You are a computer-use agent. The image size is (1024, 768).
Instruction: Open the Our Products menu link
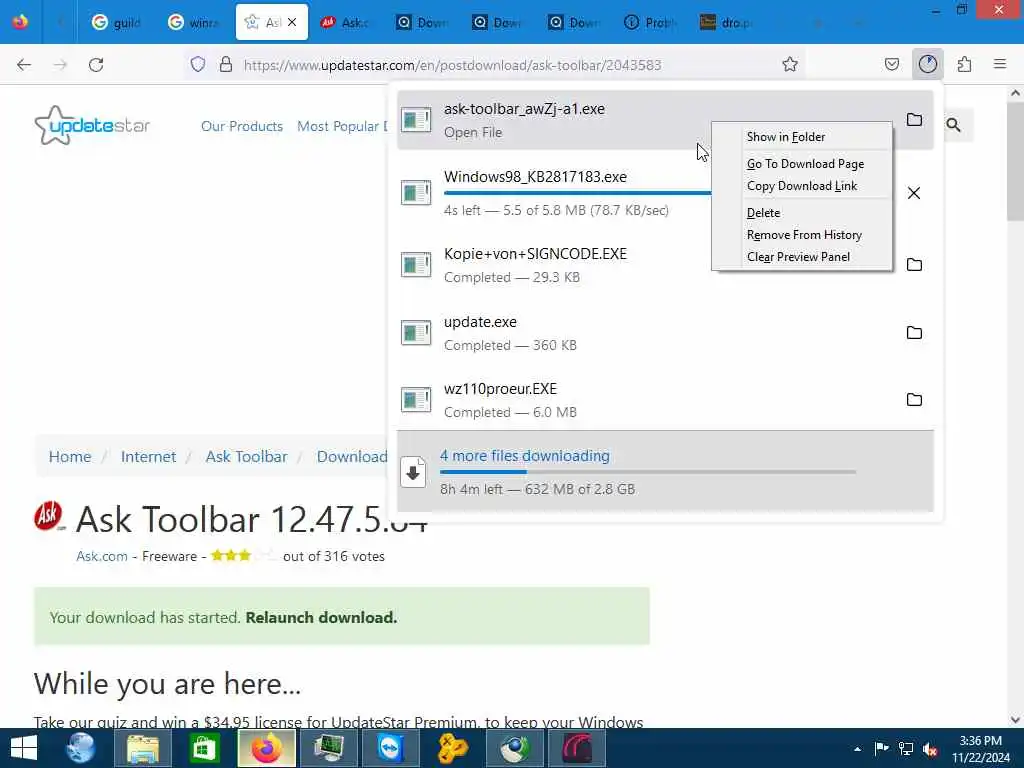tap(242, 126)
